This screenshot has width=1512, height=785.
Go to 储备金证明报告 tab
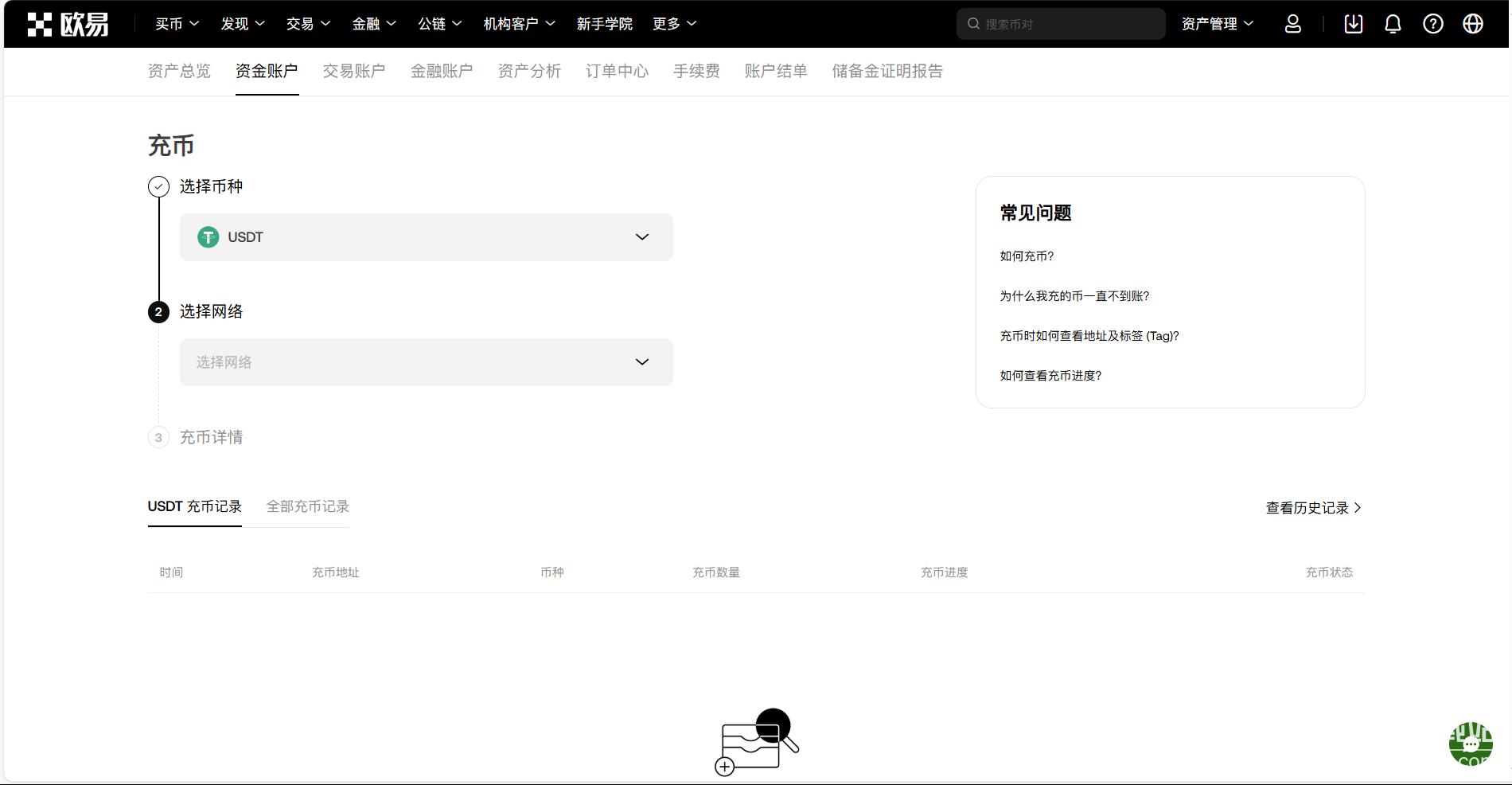(887, 71)
